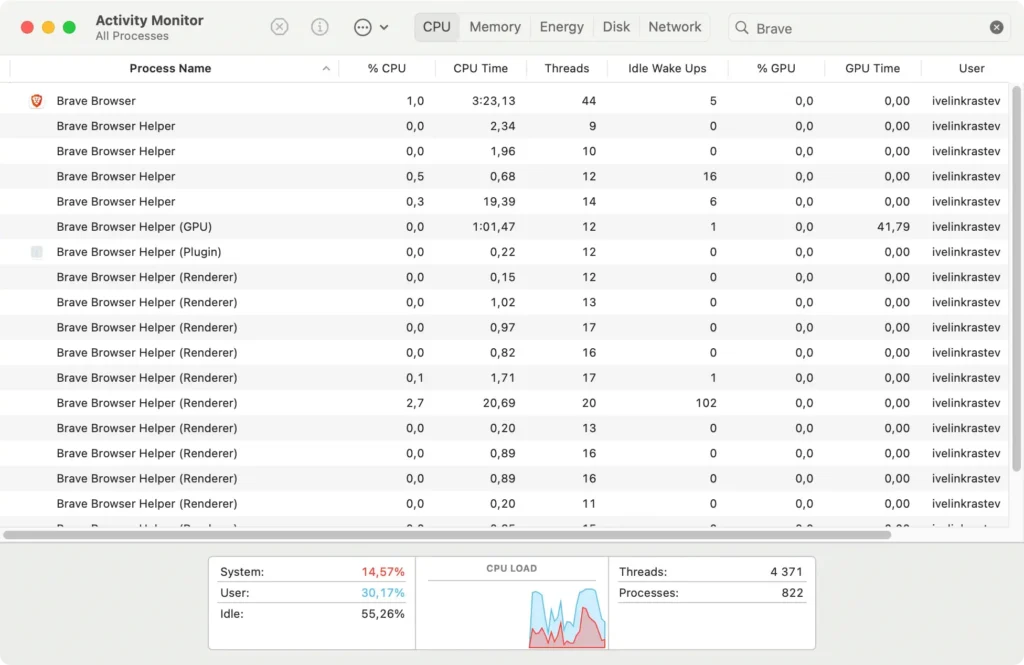Click the magnifying glass search icon
This screenshot has width=1024, height=665.
[742, 27]
